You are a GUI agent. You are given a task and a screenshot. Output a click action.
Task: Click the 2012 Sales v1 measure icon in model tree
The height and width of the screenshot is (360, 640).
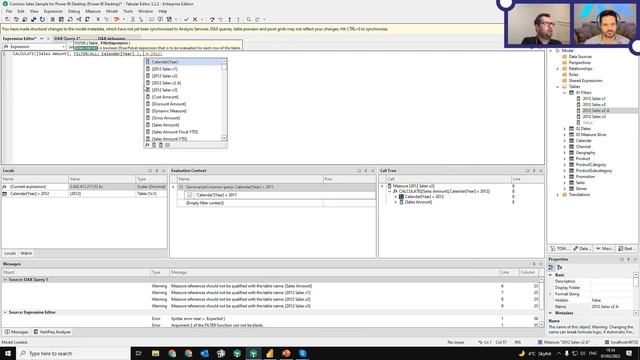pyautogui.click(x=578, y=98)
